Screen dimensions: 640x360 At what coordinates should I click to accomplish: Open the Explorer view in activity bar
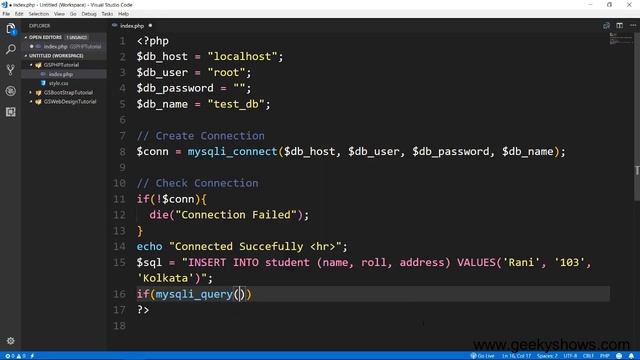(x=11, y=29)
